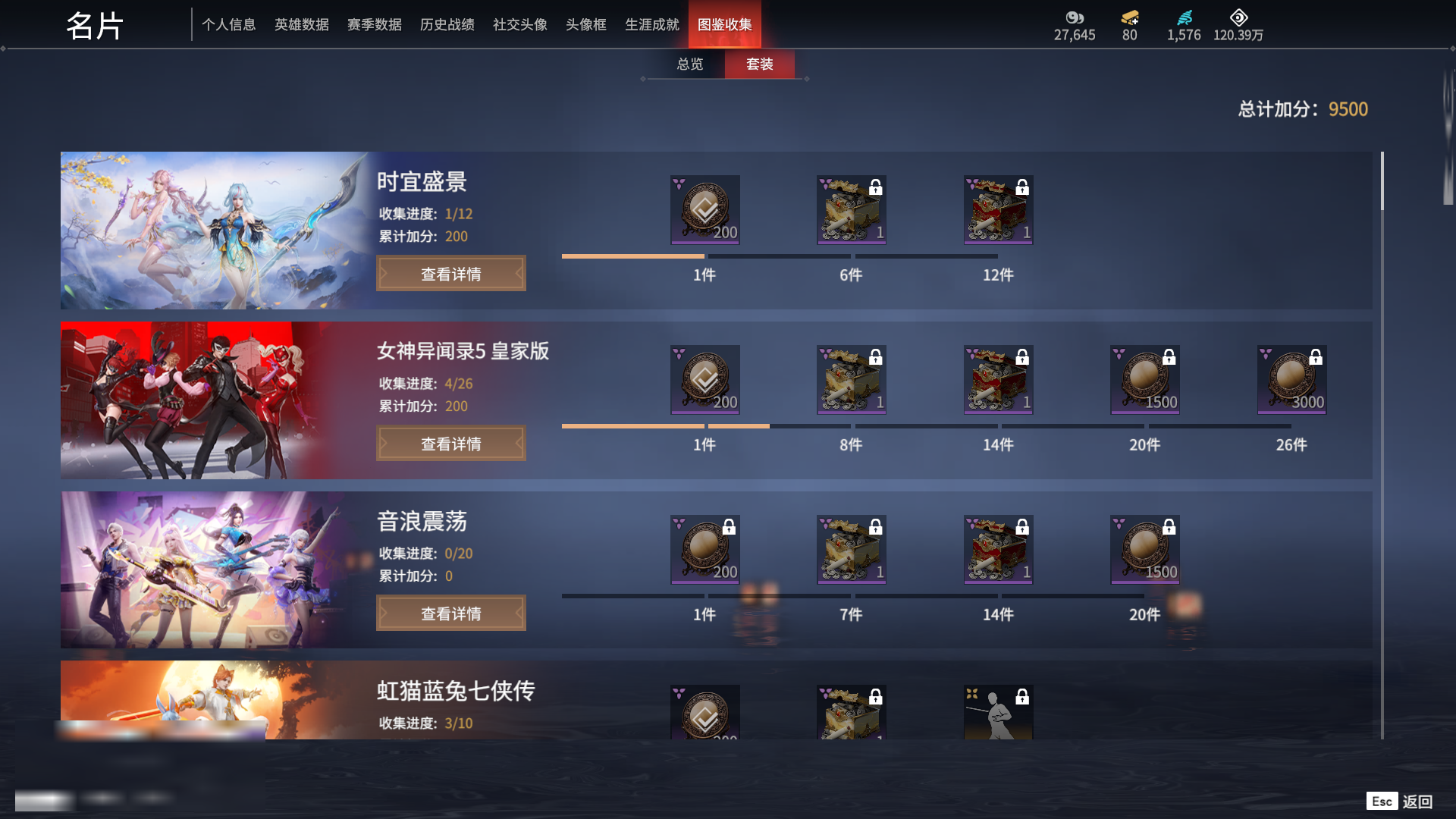Select the 套装 sub-tab
1456x819 pixels.
pyautogui.click(x=760, y=64)
